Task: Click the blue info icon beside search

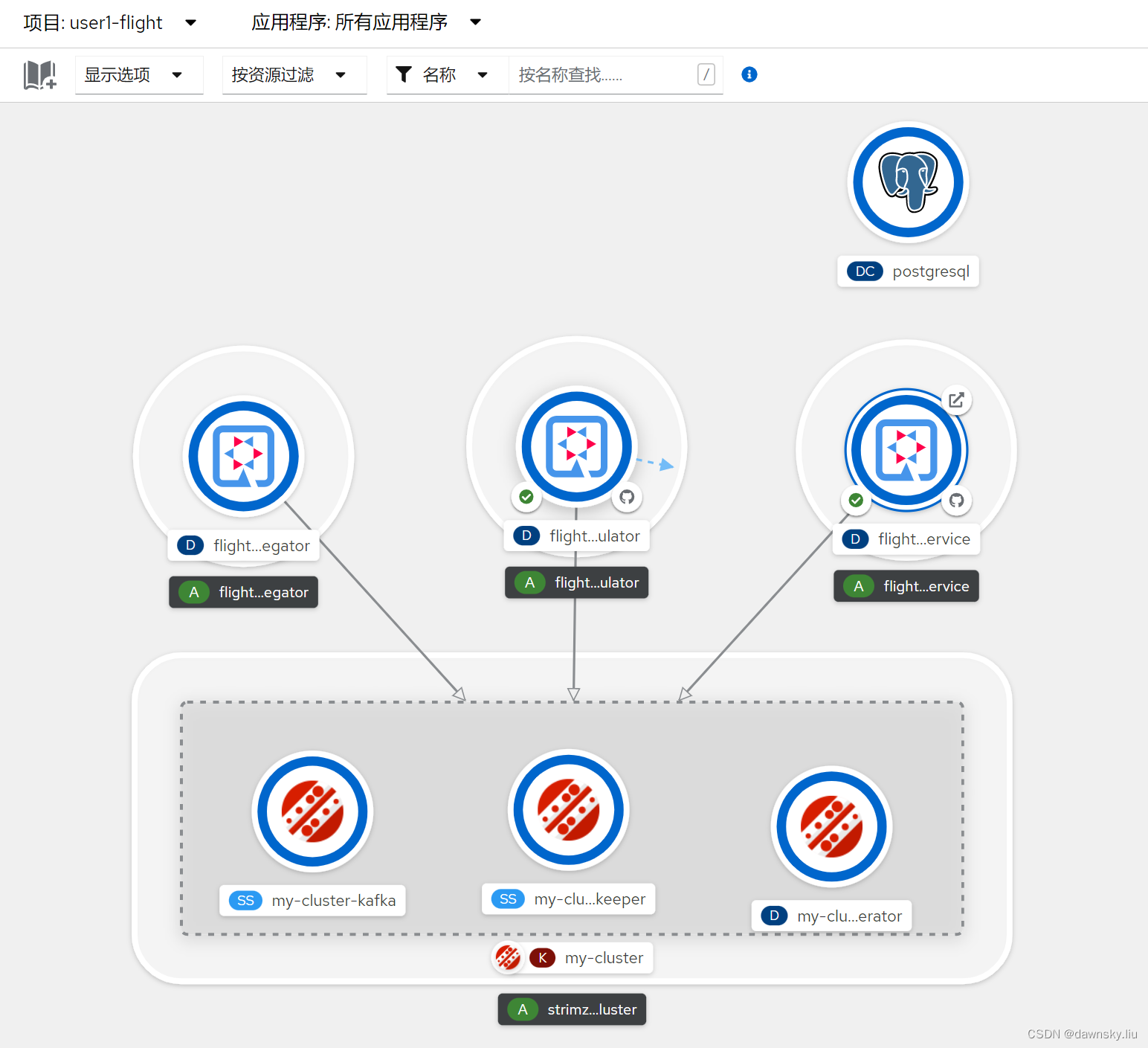Action: (749, 74)
